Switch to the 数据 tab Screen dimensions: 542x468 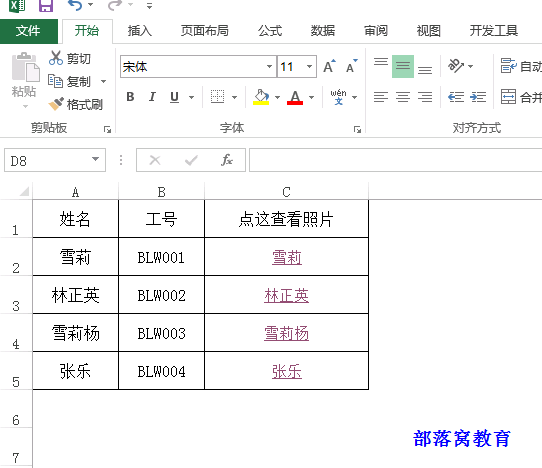click(323, 31)
